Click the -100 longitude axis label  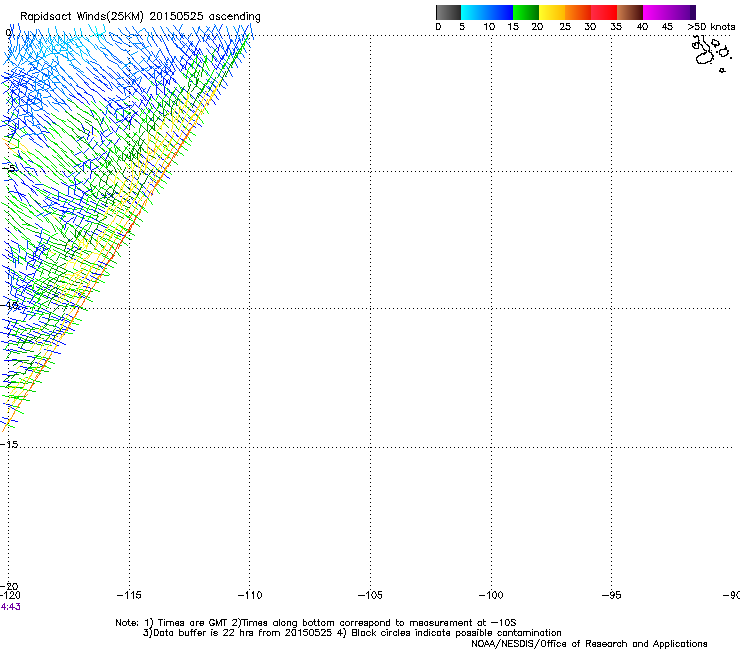[491, 595]
